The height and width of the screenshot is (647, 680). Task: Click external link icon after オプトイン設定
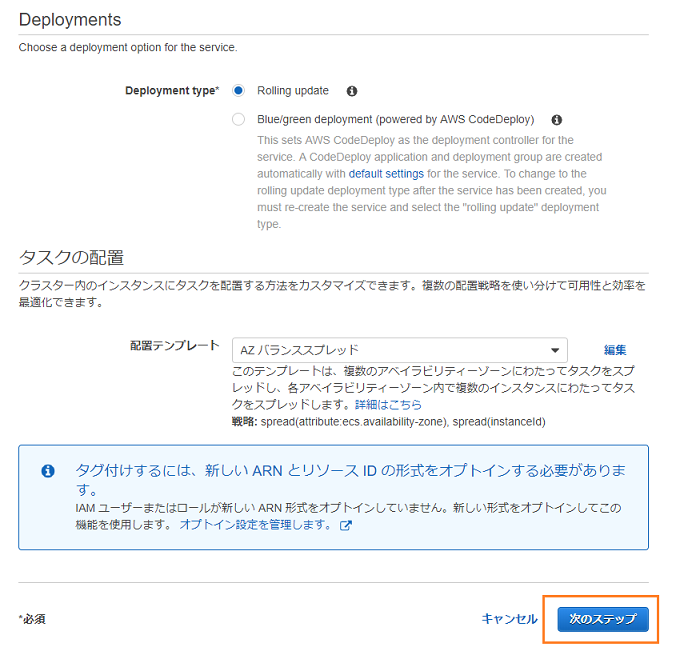[x=346, y=526]
